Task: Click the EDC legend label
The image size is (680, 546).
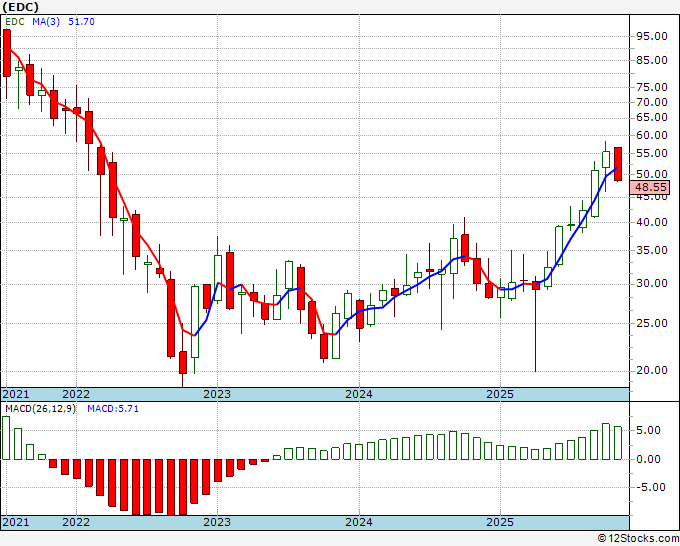Action: point(14,22)
